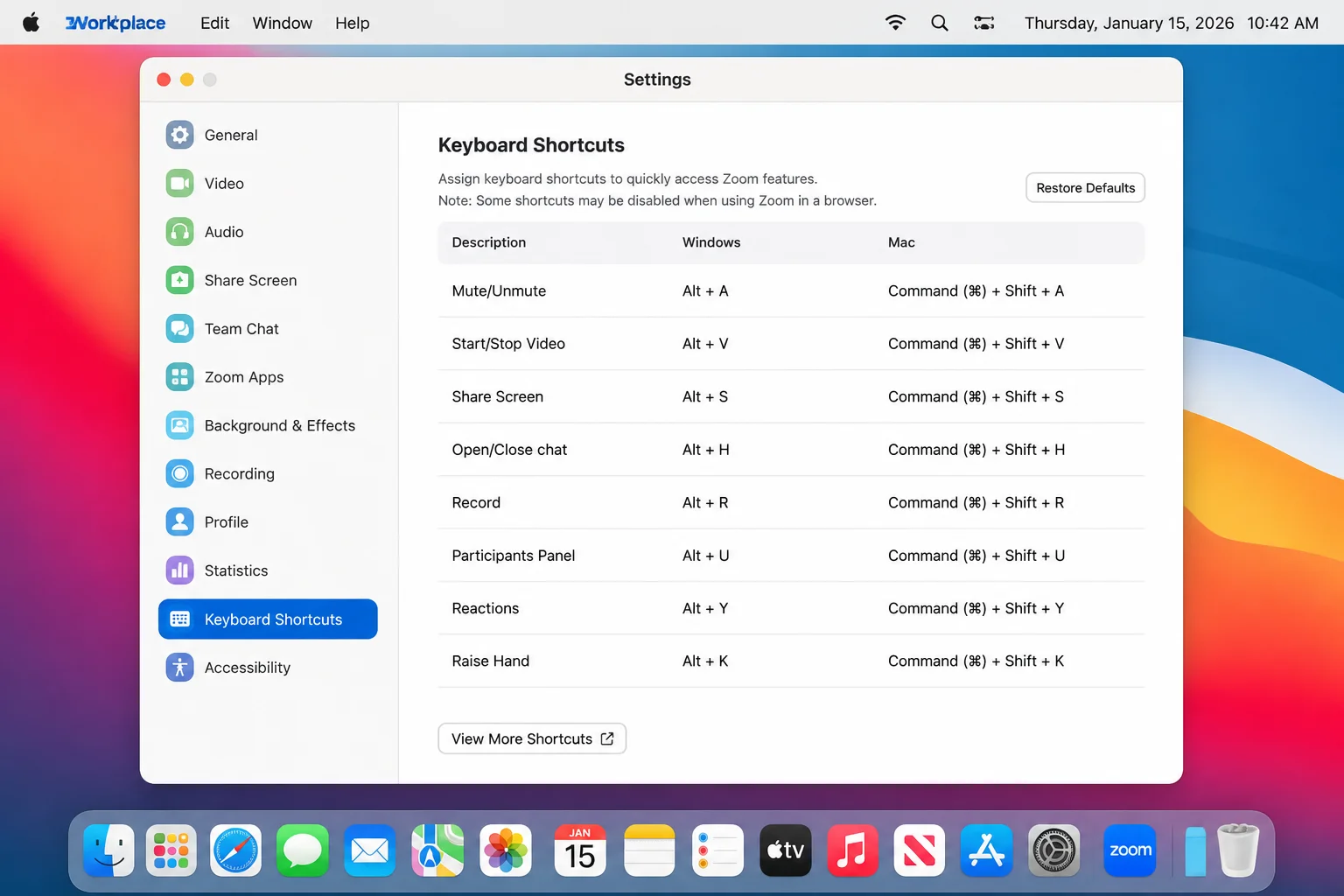Click the Statistics bar chart icon
Viewport: 1344px width, 896px height.
click(x=179, y=570)
